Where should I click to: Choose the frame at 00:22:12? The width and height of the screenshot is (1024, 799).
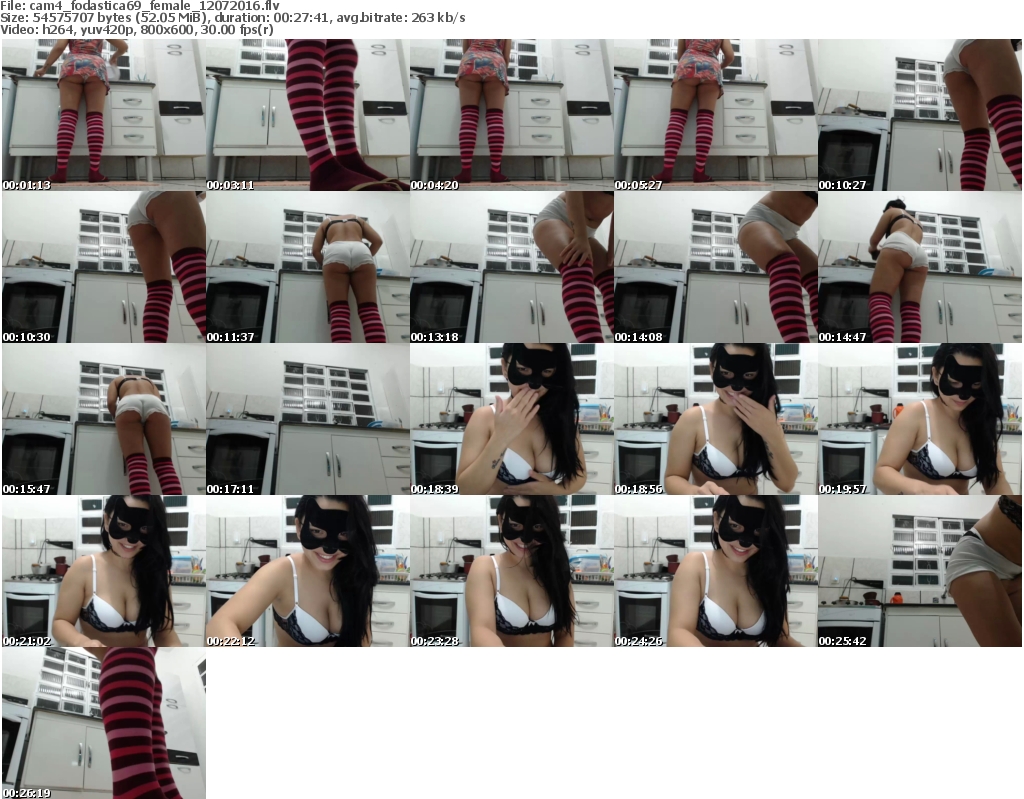pos(308,571)
